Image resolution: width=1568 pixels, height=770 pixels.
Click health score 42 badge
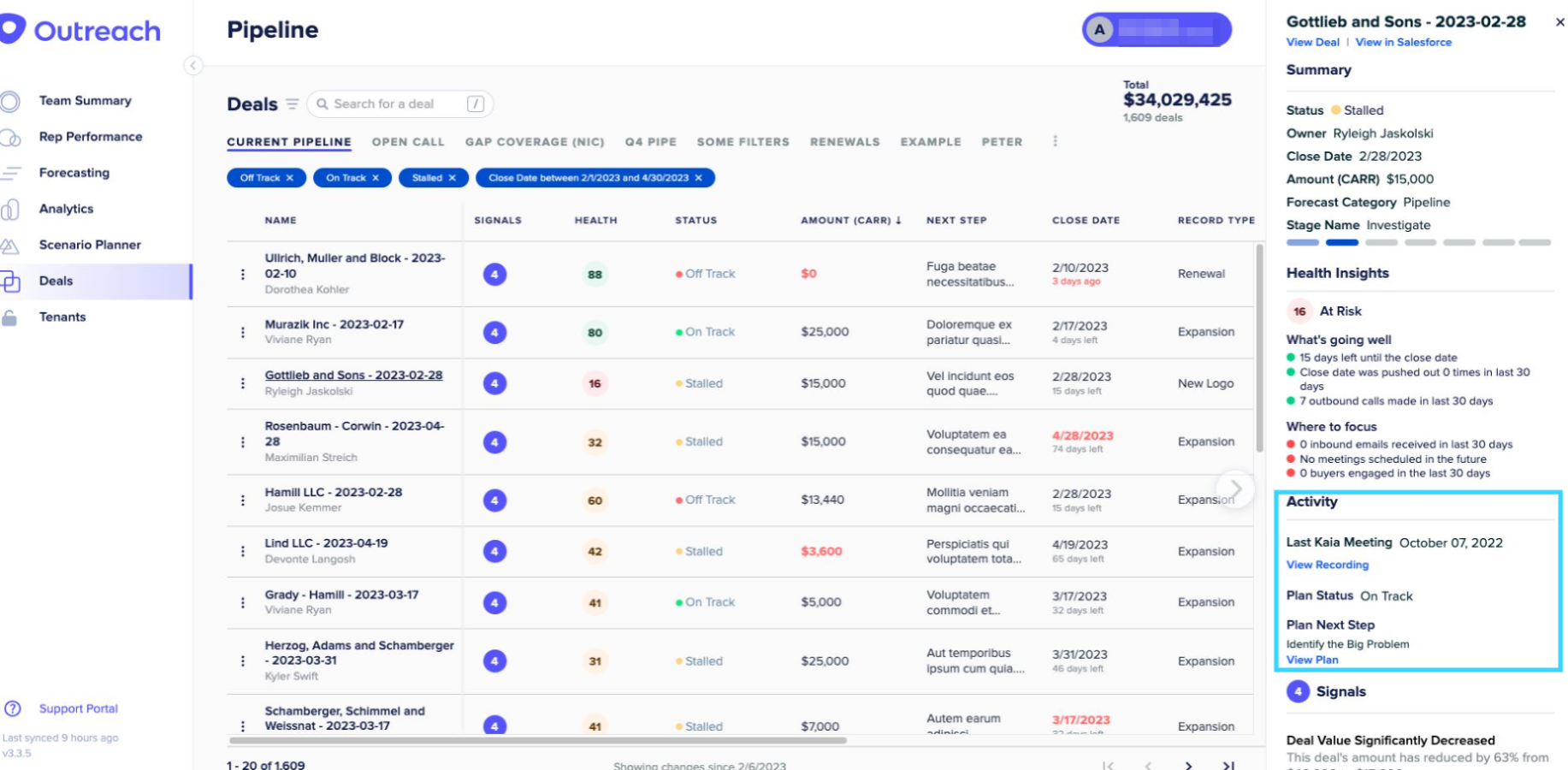[x=595, y=552]
